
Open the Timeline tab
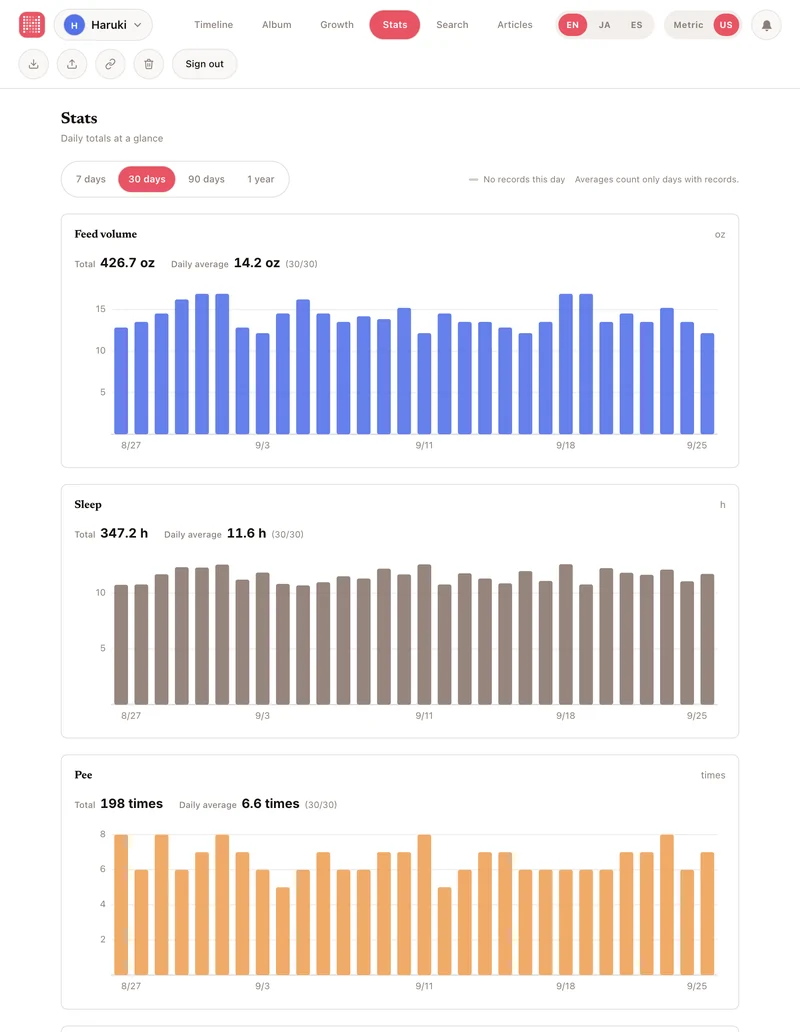tap(213, 25)
